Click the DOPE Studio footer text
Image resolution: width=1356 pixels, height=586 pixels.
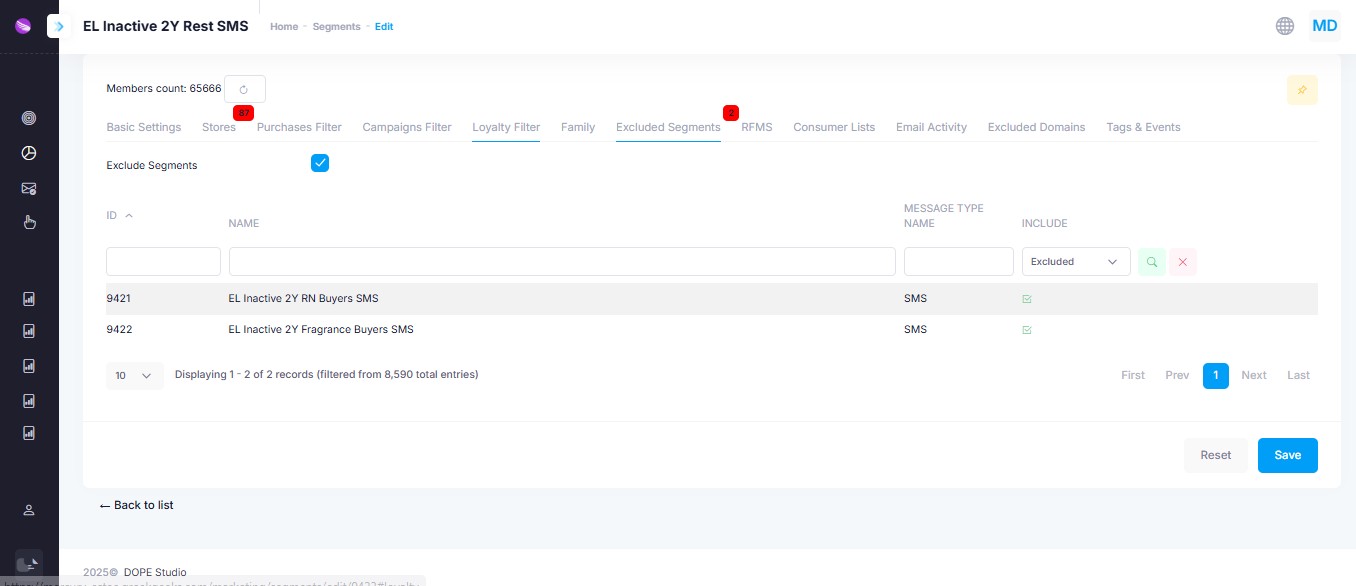point(155,572)
